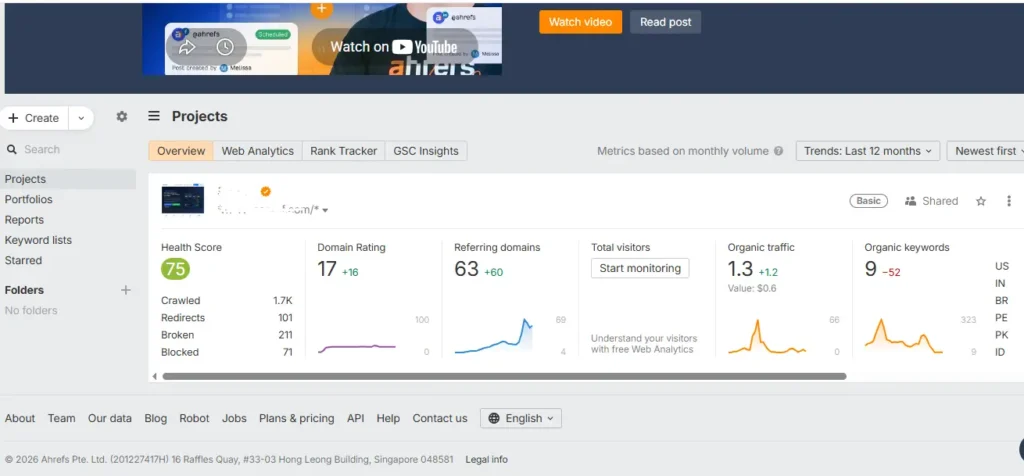This screenshot has height=476, width=1024.
Task: Click the Read post button
Action: coord(665,22)
